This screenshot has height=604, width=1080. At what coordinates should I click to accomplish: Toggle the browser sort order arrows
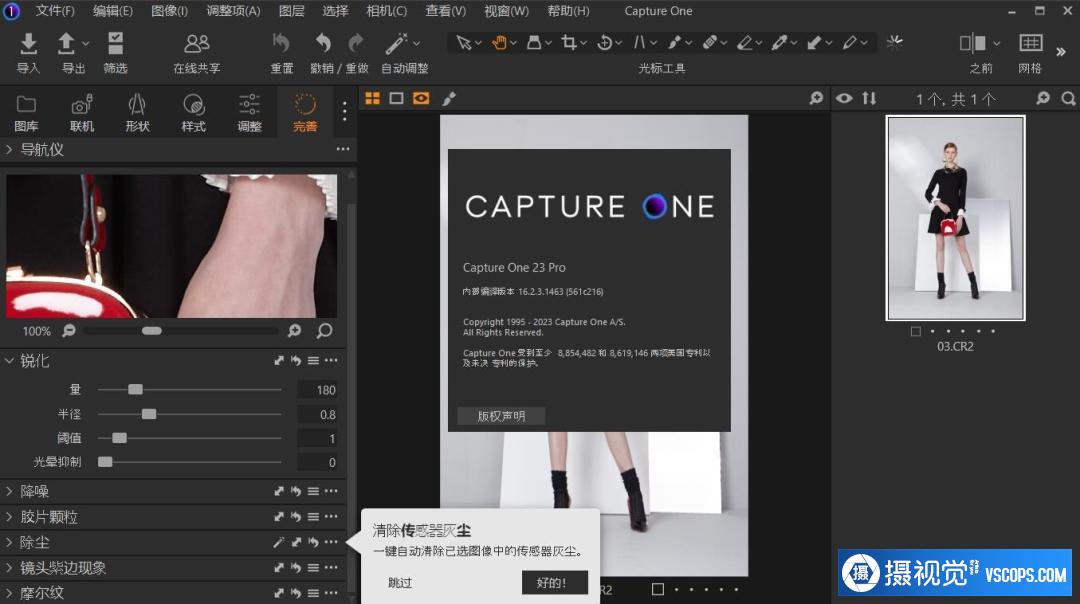869,98
